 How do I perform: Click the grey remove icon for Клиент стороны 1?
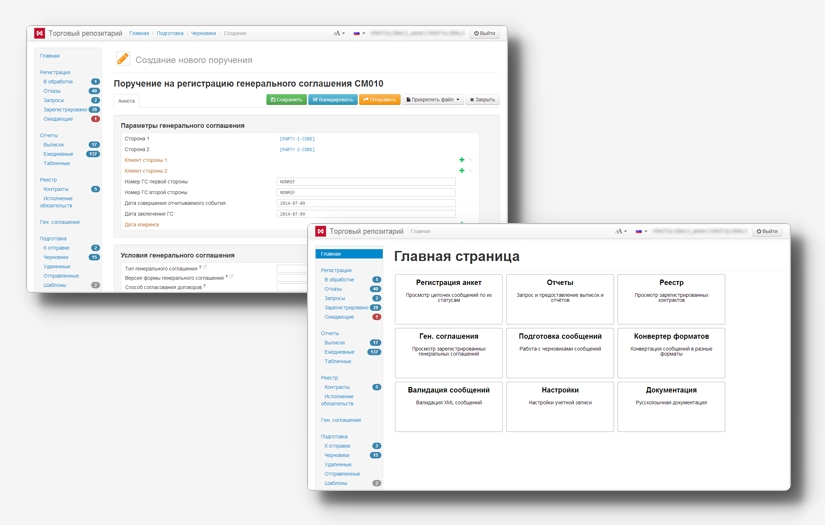point(470,160)
